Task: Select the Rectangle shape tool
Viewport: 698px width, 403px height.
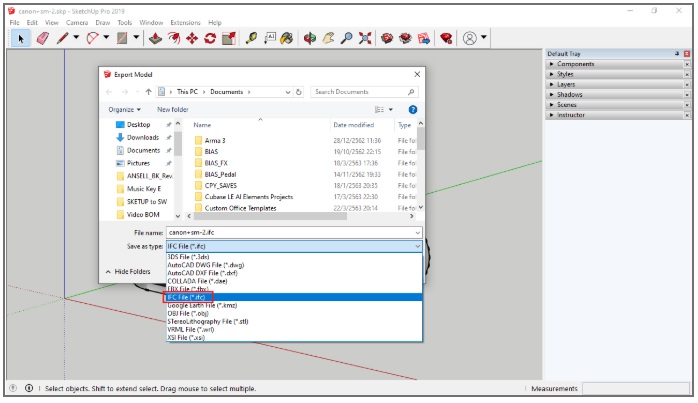Action: click(x=122, y=39)
